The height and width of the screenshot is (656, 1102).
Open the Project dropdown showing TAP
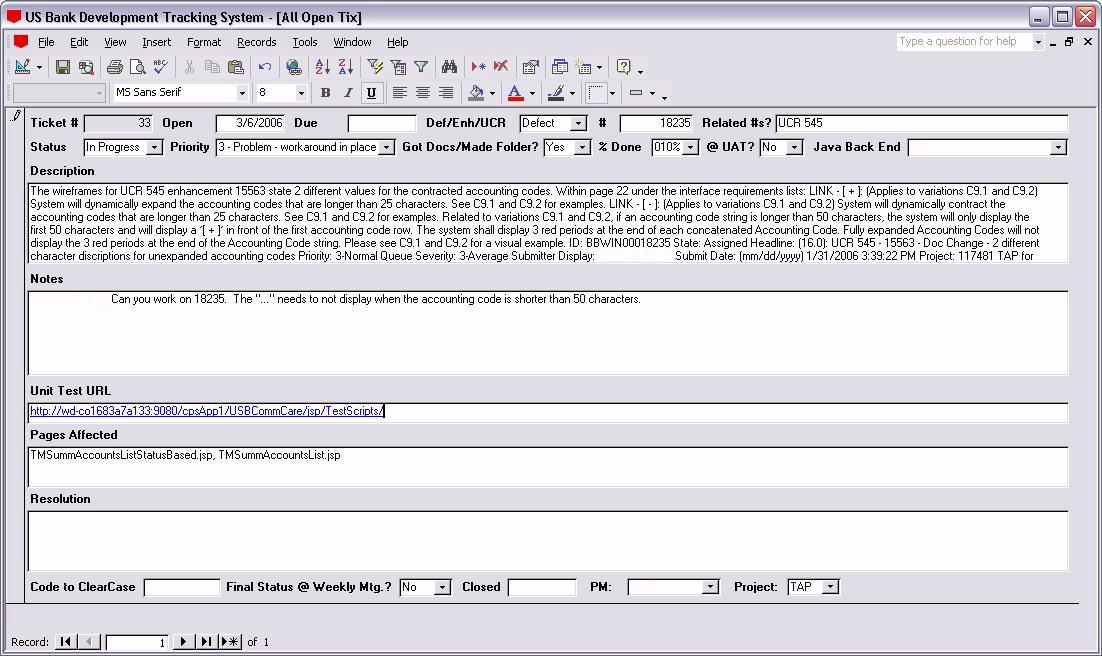coord(830,587)
